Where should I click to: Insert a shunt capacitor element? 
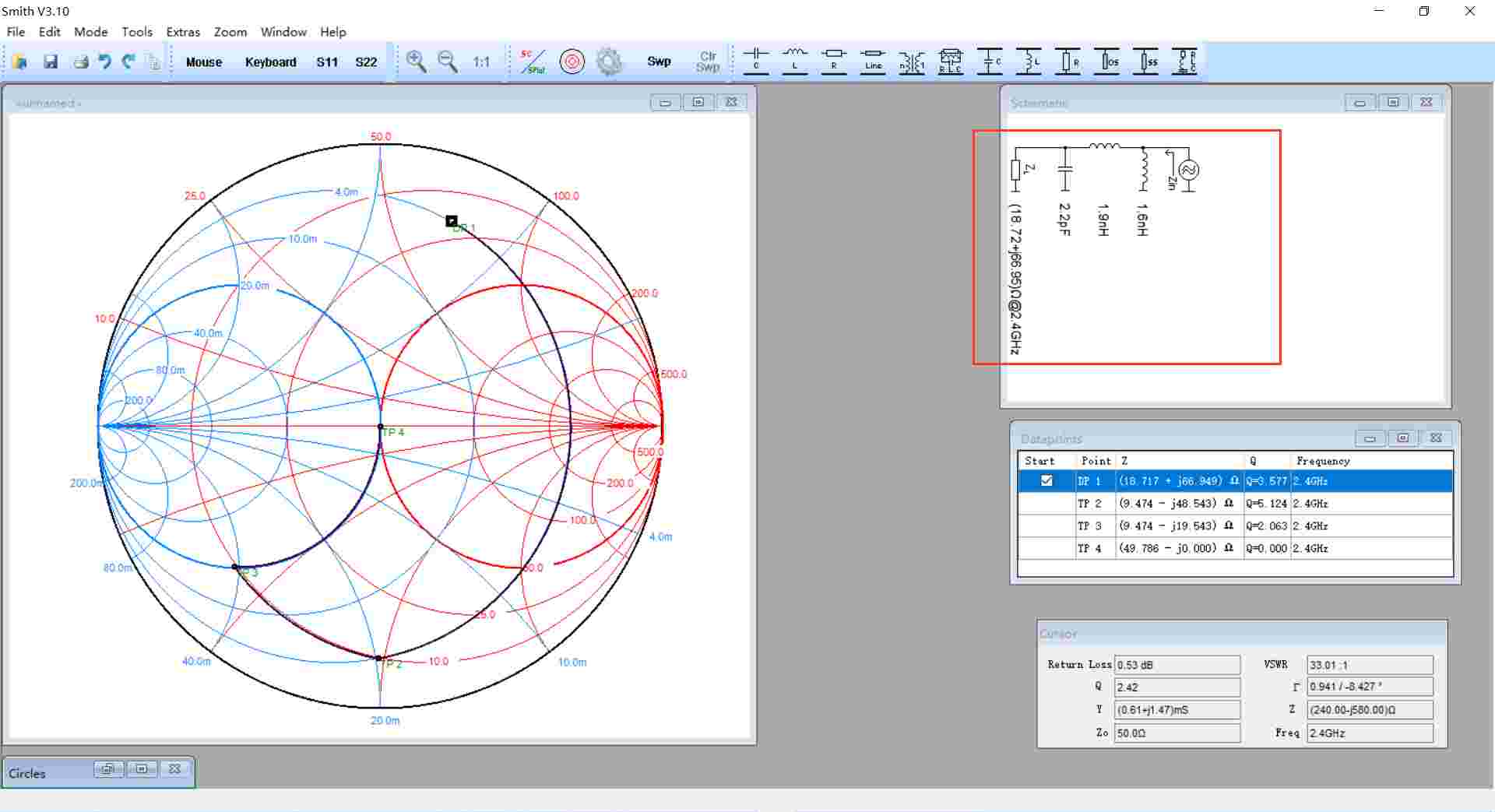(990, 61)
